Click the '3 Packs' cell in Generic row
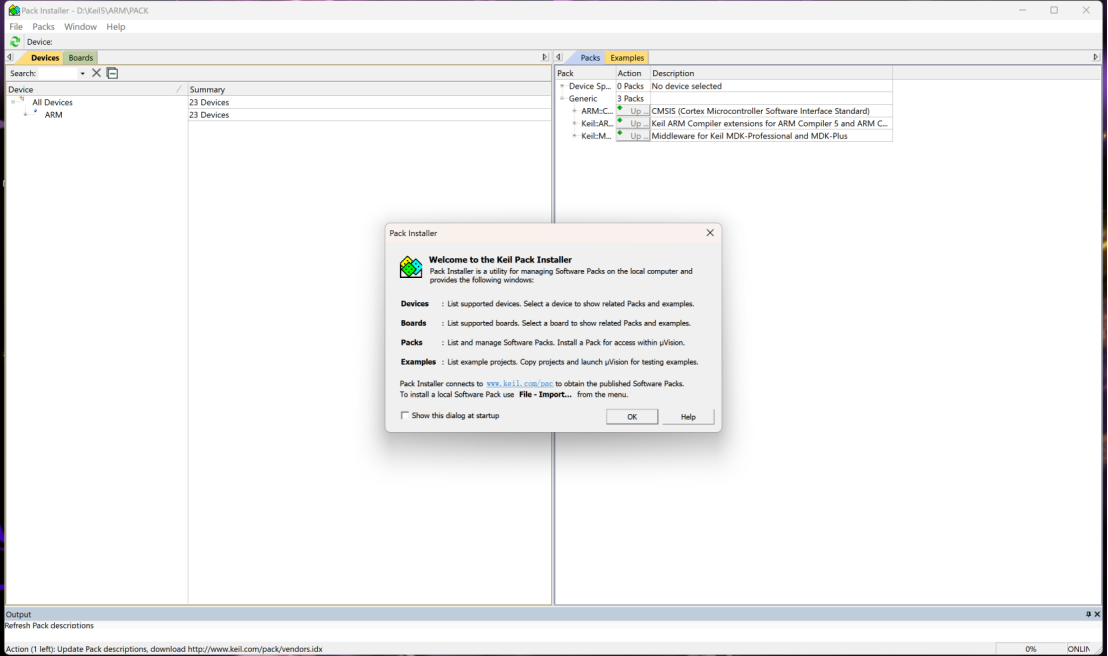1108x656 pixels. click(x=630, y=99)
